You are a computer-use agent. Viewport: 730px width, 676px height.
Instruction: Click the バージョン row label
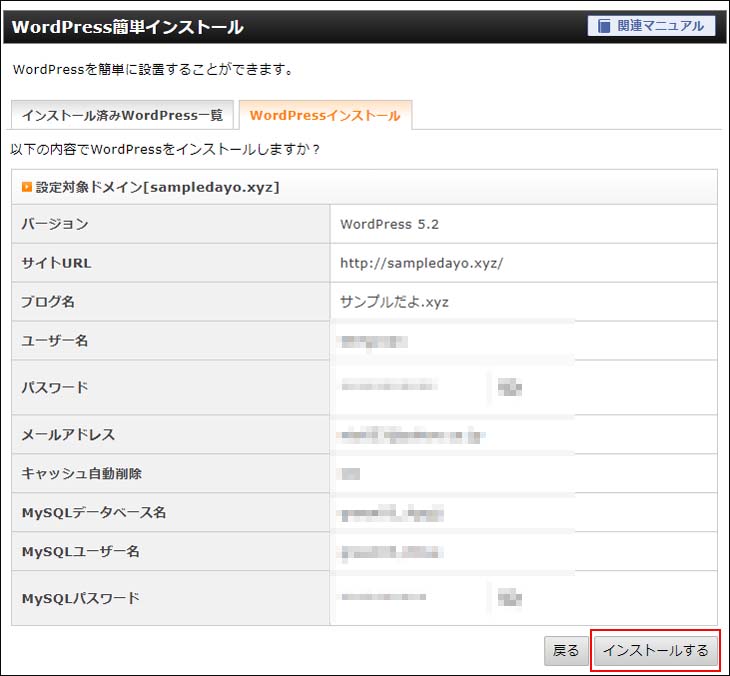coord(55,224)
